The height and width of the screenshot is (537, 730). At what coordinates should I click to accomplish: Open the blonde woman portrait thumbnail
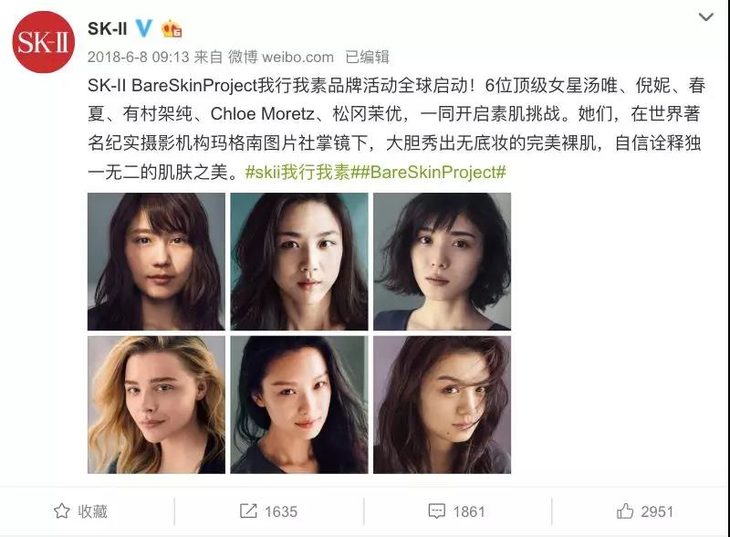[x=156, y=405]
